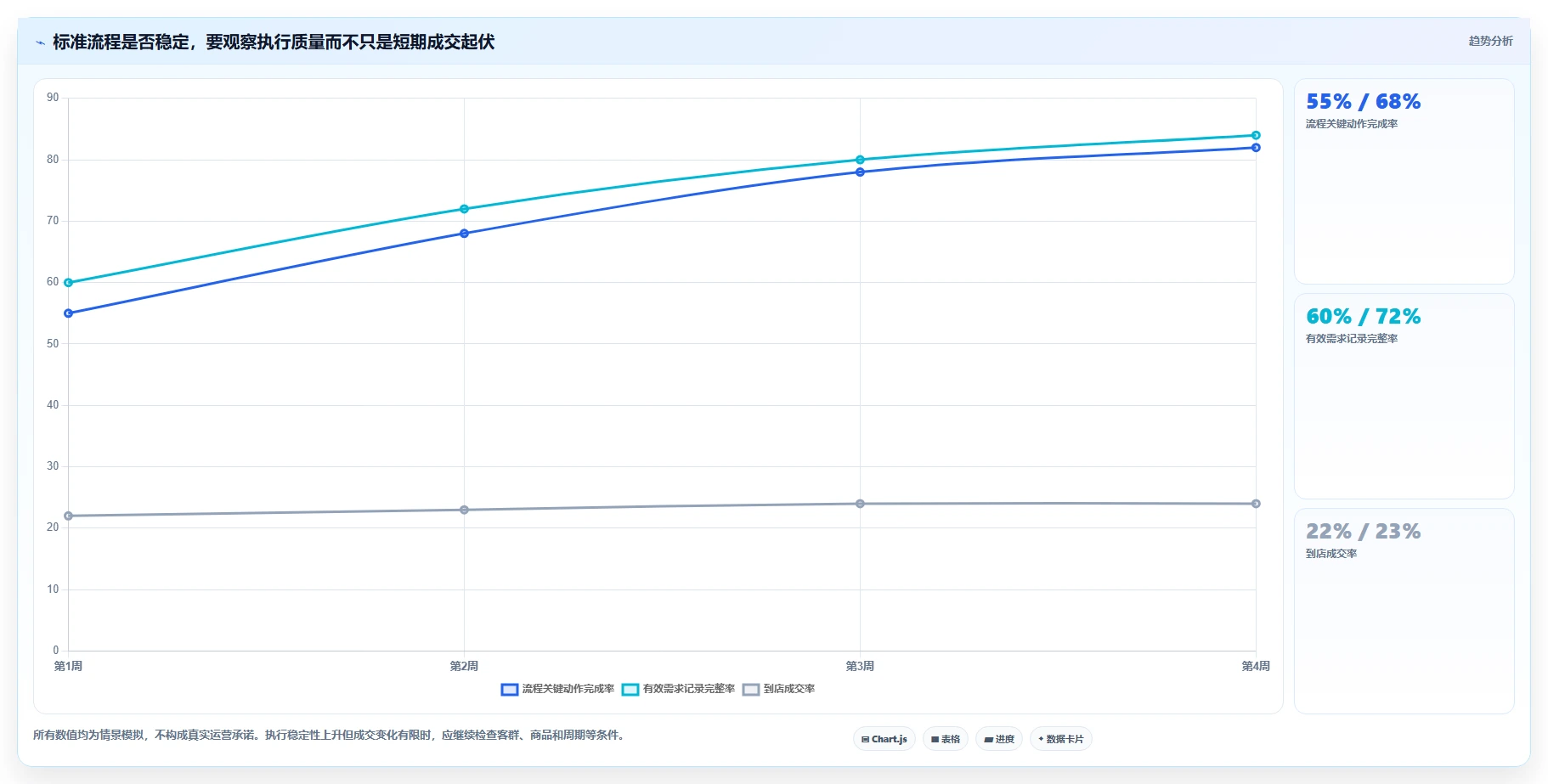This screenshot has height=784, width=1548.
Task: Select the 表格 chip
Action: tap(946, 739)
